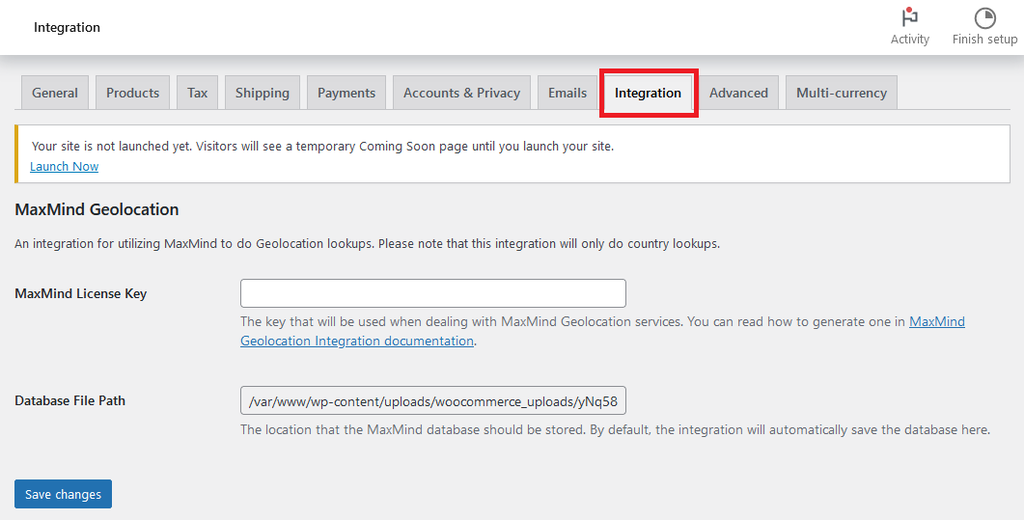The height and width of the screenshot is (520, 1024).
Task: Switch to the General tab
Action: [55, 93]
